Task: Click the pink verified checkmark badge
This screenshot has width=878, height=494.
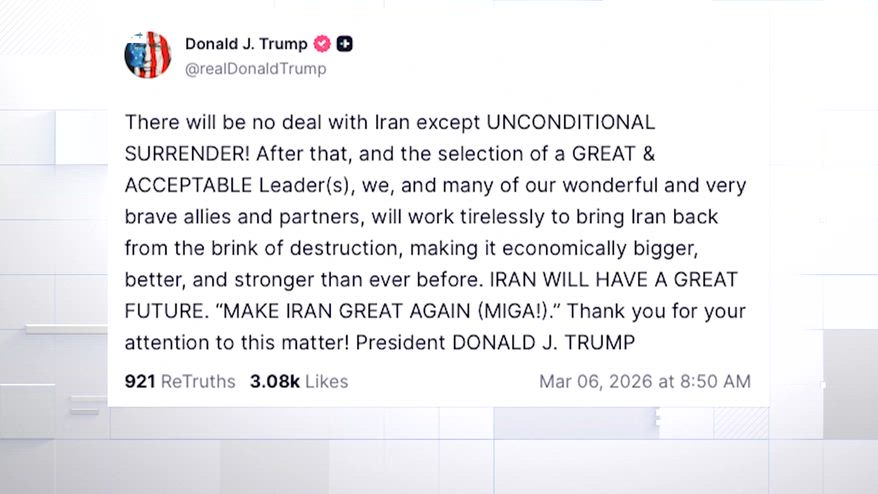Action: click(322, 44)
